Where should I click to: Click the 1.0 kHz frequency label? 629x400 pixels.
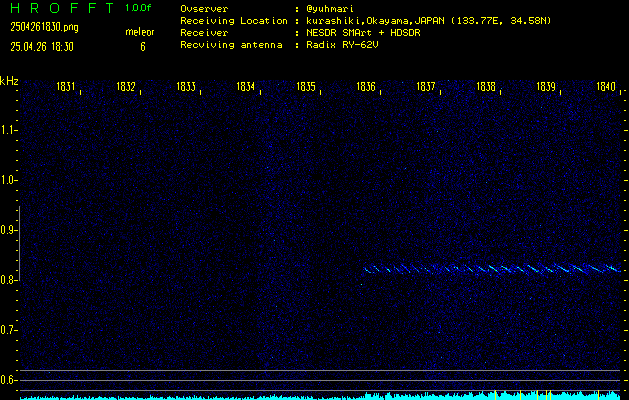[7, 180]
